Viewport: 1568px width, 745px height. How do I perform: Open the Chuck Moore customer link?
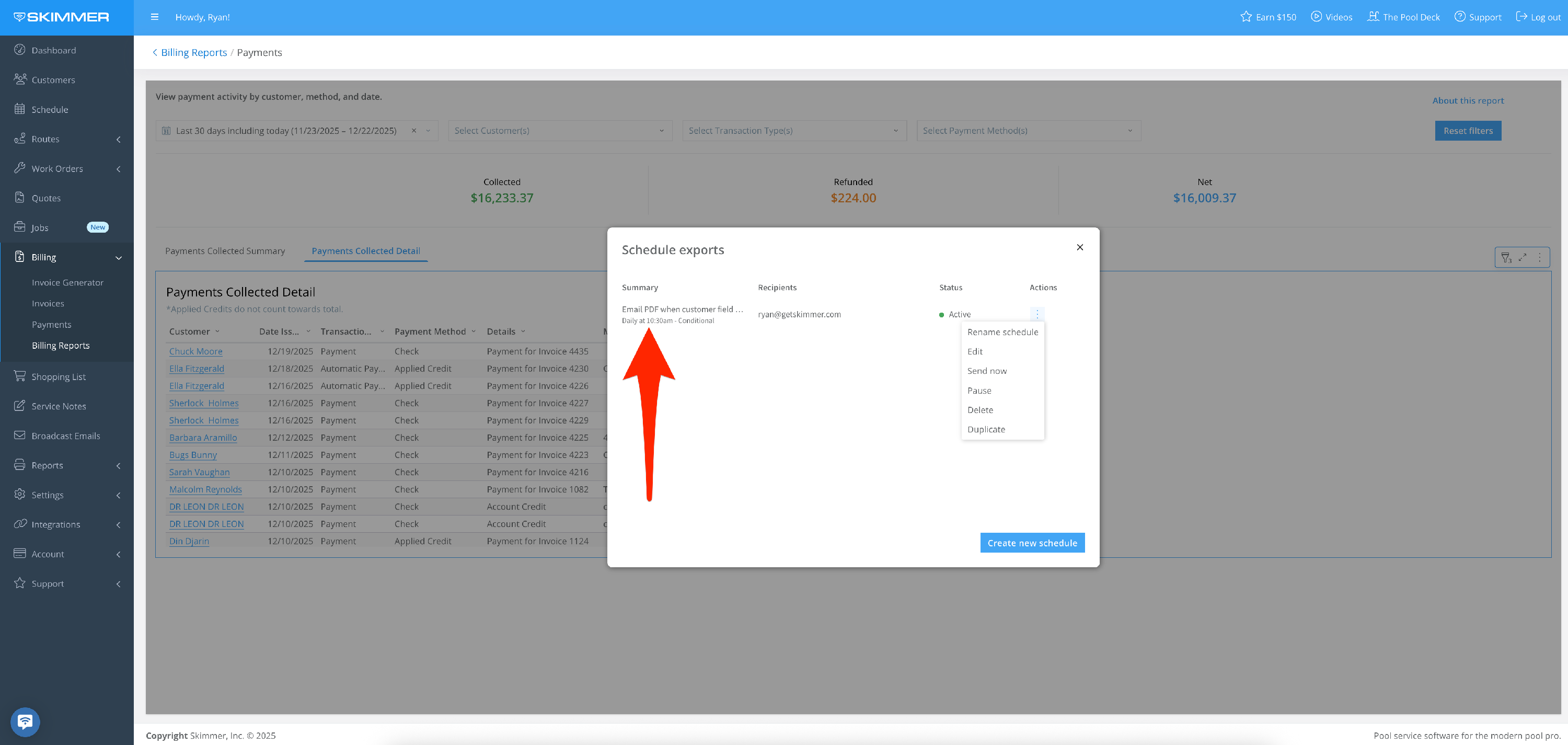point(195,351)
